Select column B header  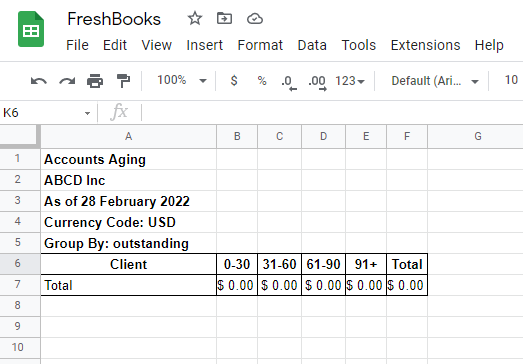pyautogui.click(x=237, y=136)
